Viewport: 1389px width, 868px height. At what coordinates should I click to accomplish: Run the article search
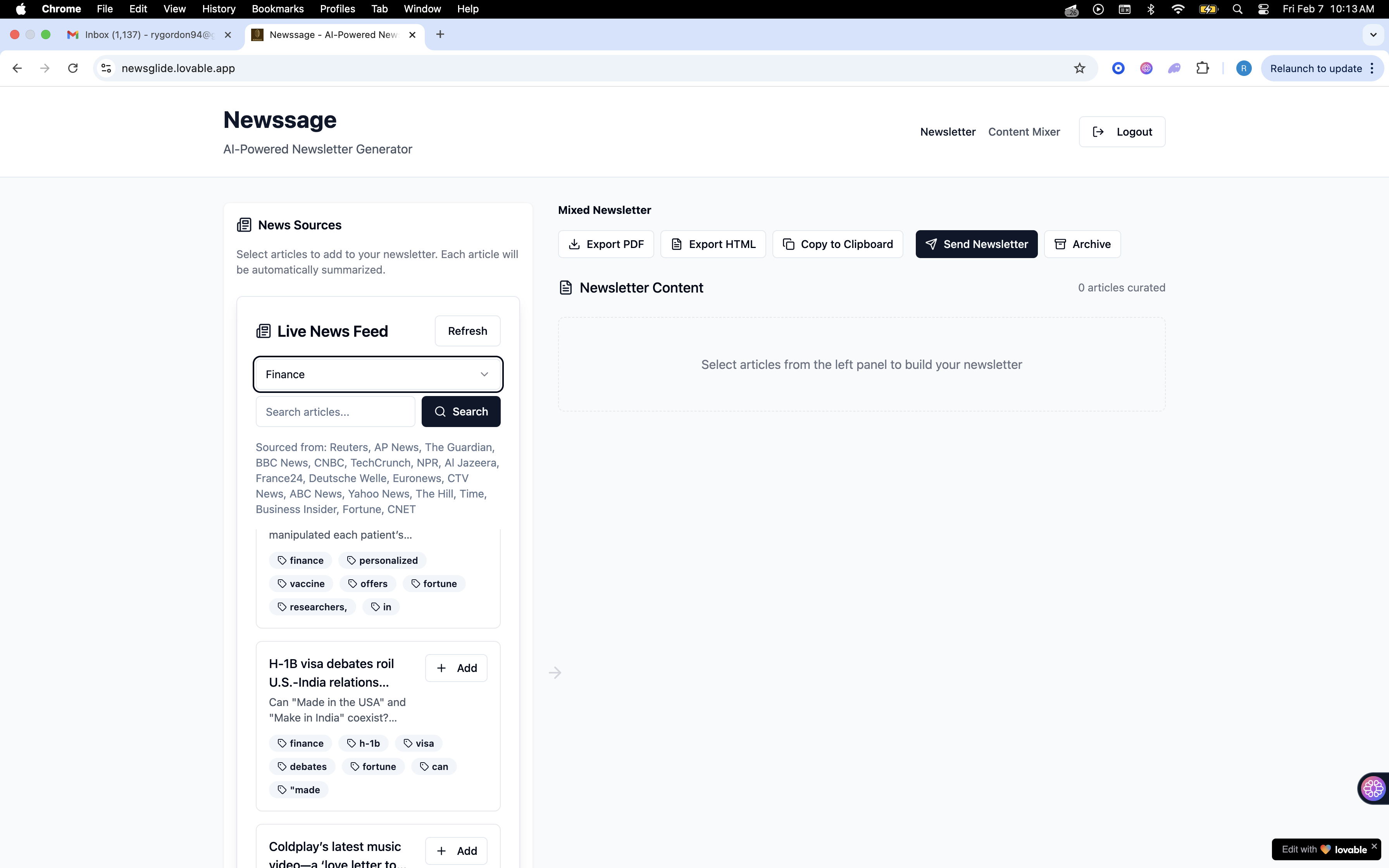tap(461, 412)
